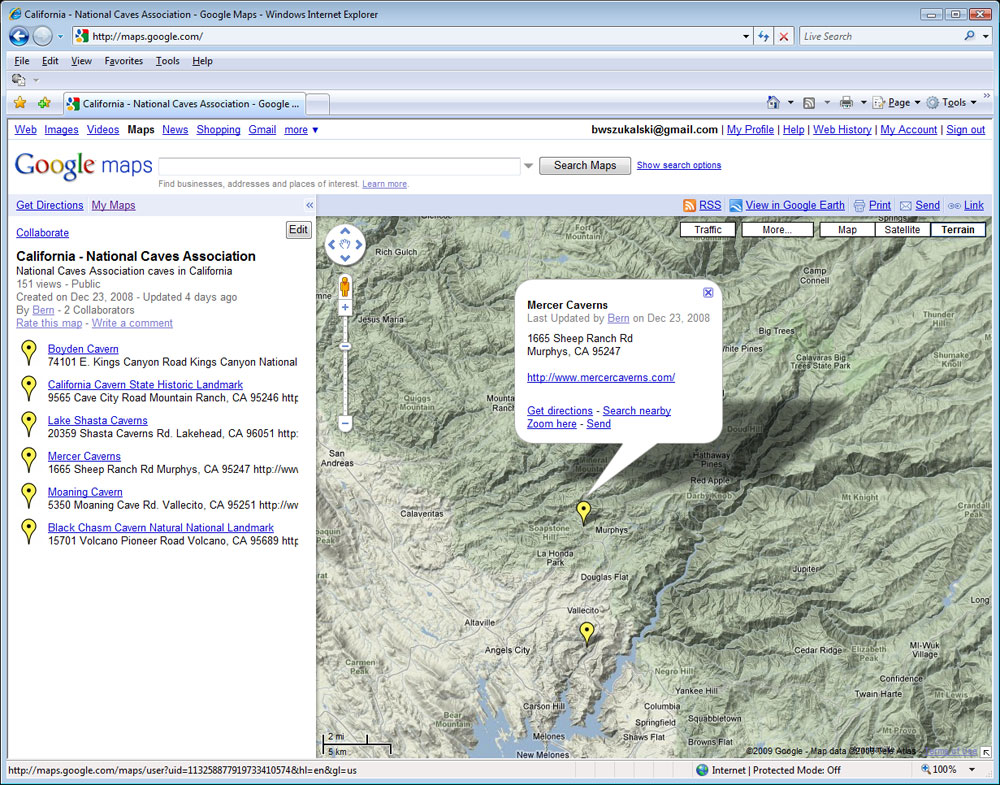Open the mercercaverns.com link
Viewport: 1000px width, 785px height.
601,378
